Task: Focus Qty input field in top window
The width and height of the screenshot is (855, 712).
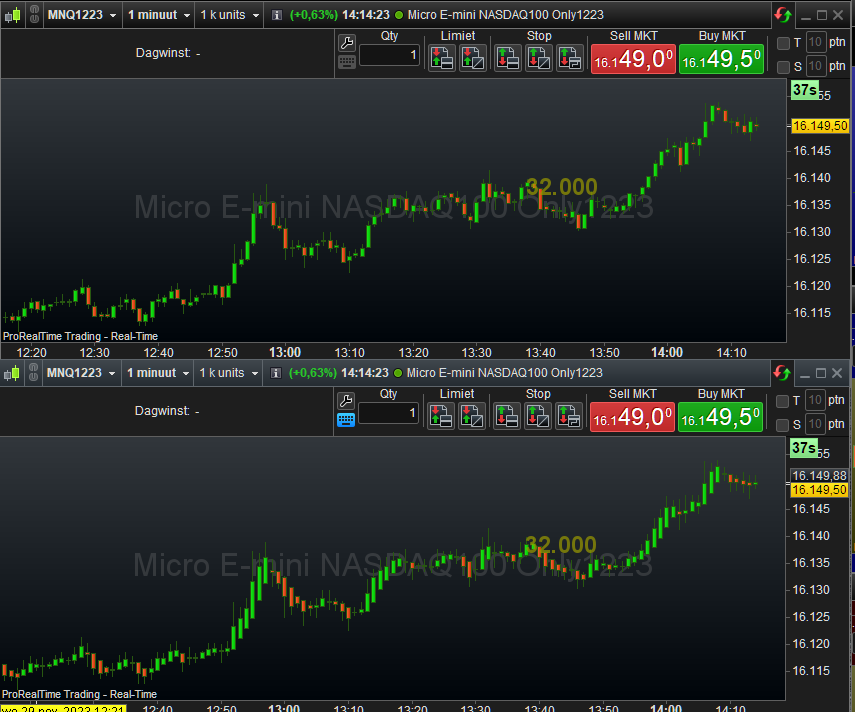Action: coord(389,55)
